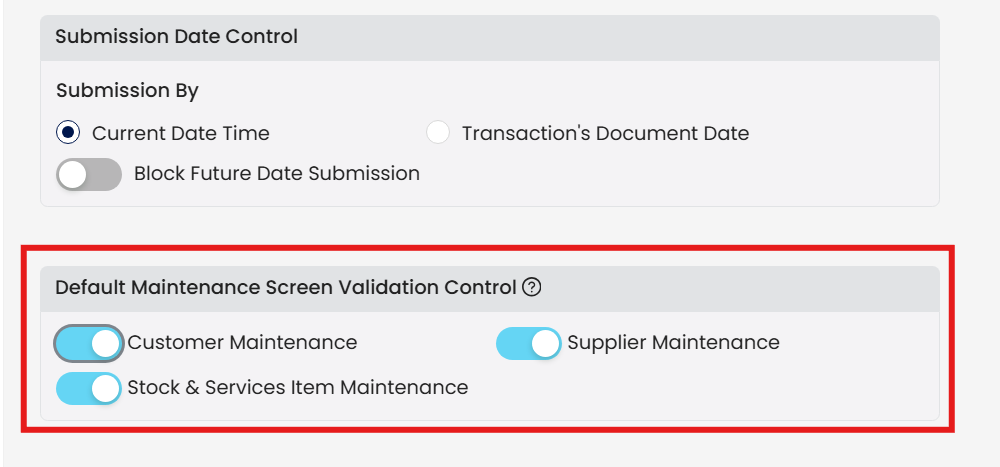The width and height of the screenshot is (1000, 467).
Task: Click Default Maintenance Screen Validation Control heading
Action: click(285, 288)
